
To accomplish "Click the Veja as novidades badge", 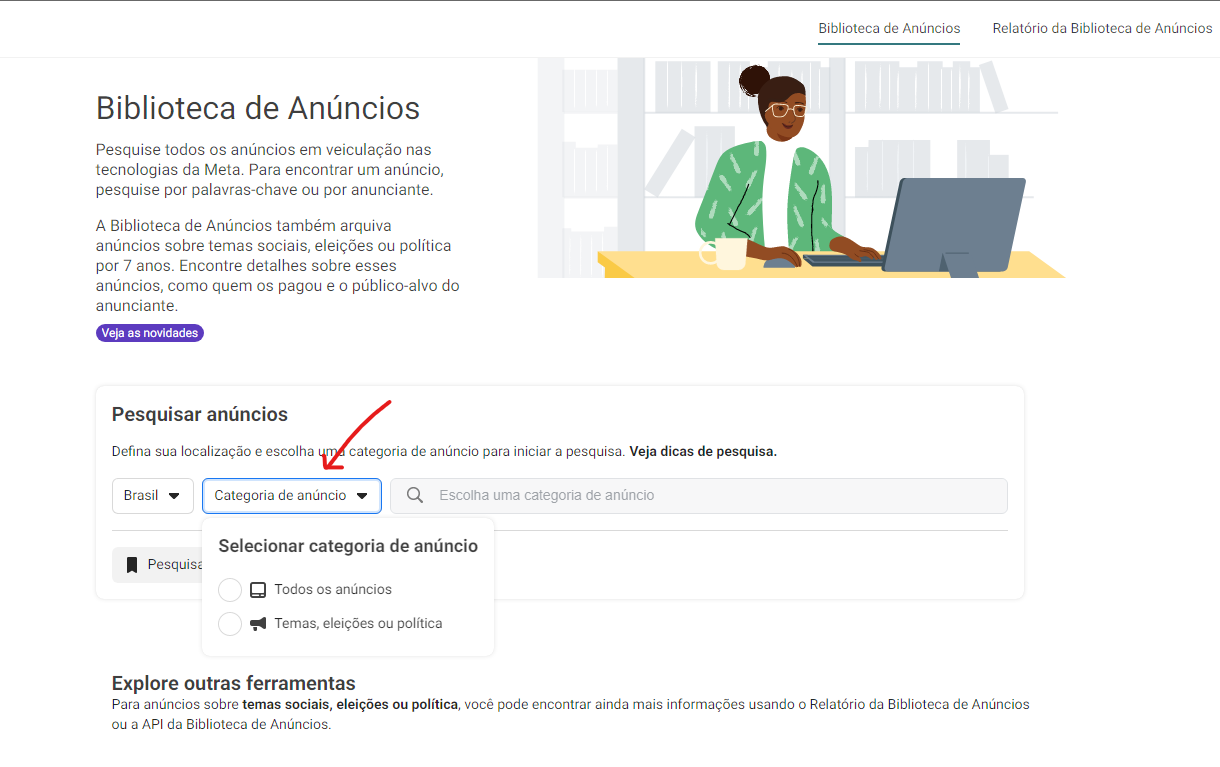I will 150,333.
